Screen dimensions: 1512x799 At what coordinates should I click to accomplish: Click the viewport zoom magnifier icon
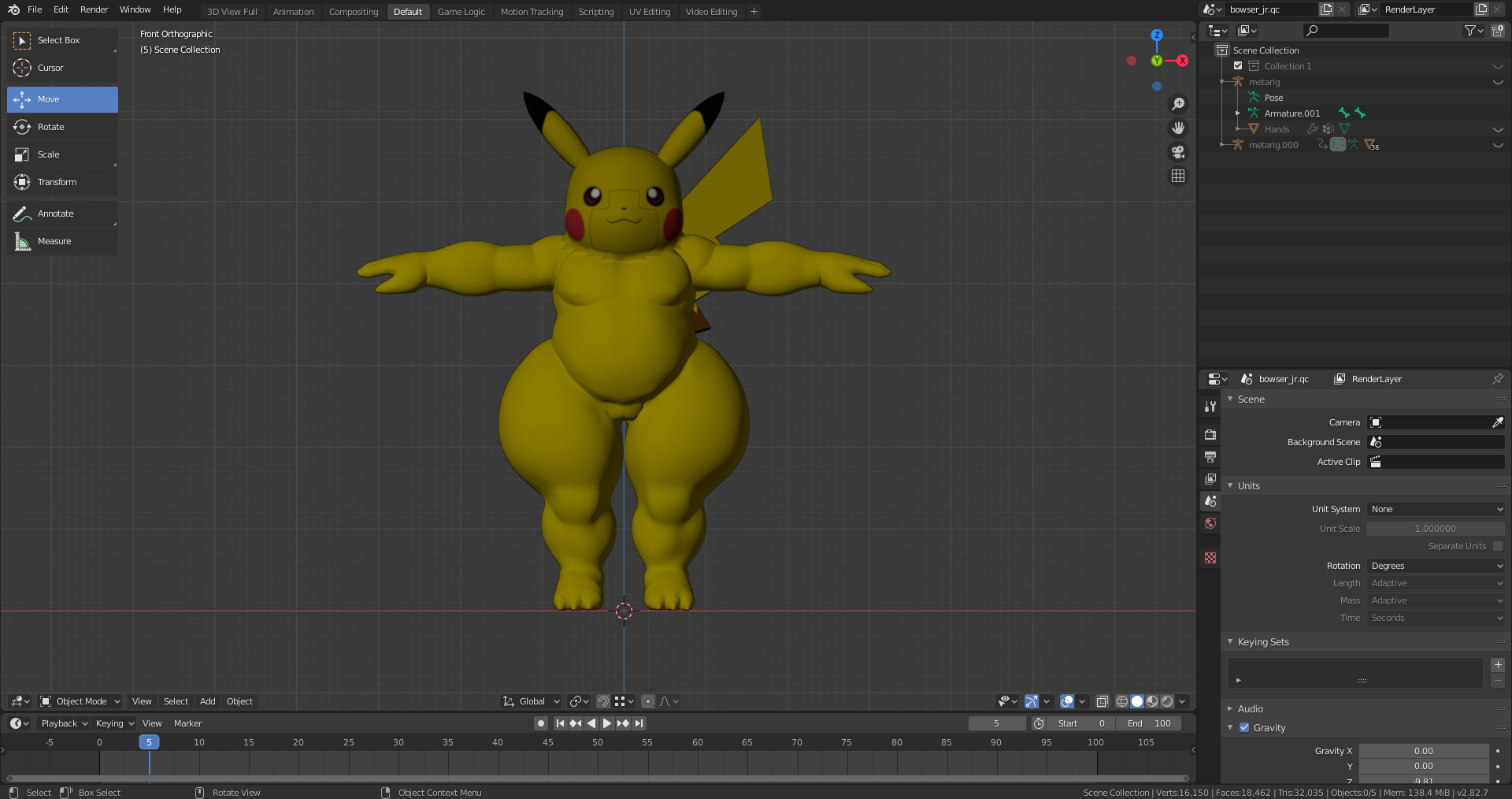pos(1178,104)
